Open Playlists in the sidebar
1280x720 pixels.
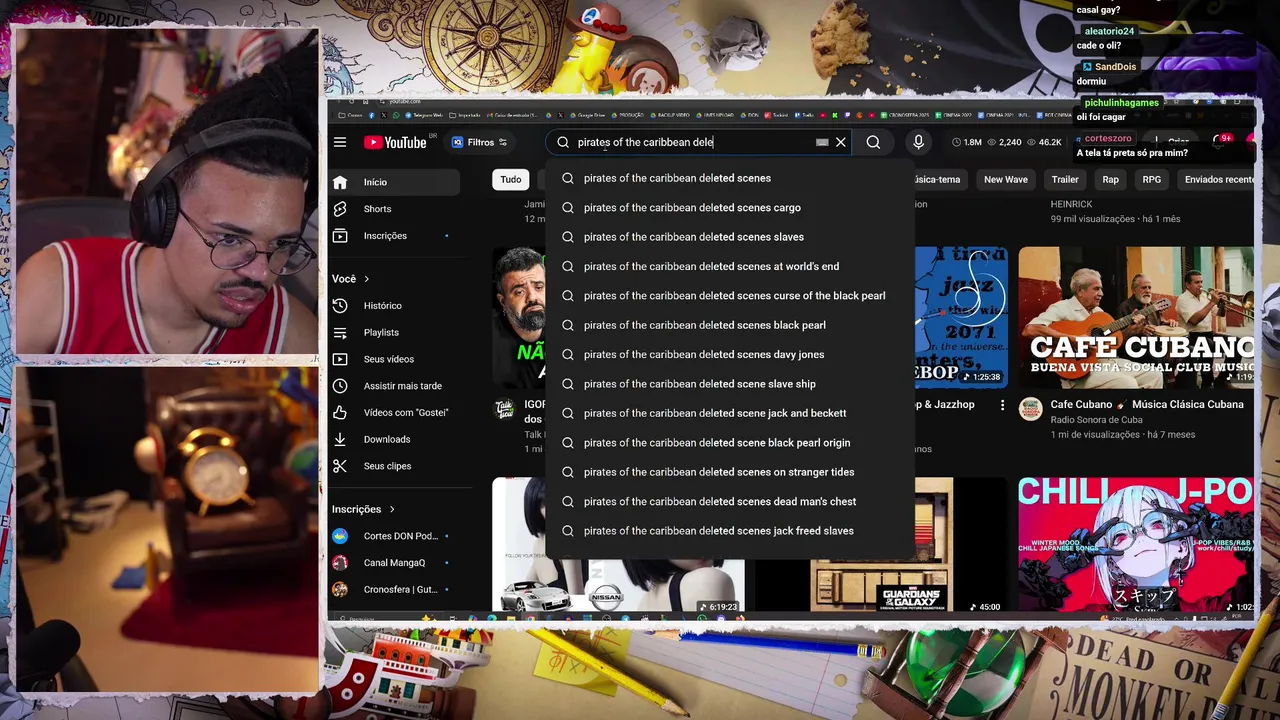(x=394, y=332)
